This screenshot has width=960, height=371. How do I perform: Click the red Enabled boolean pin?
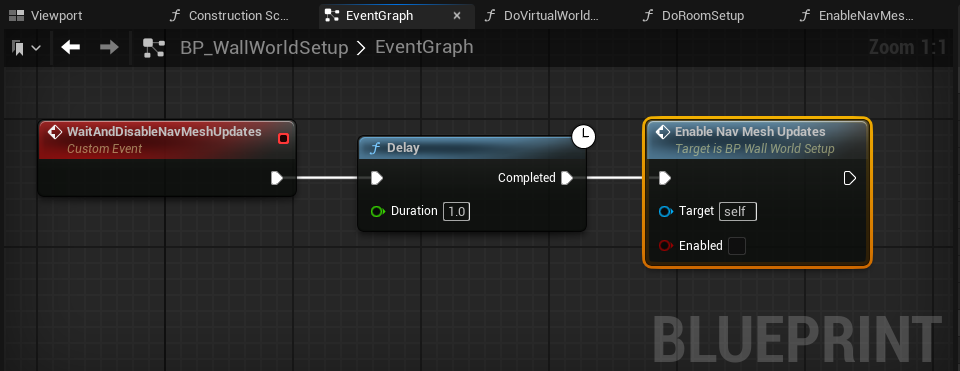[666, 246]
